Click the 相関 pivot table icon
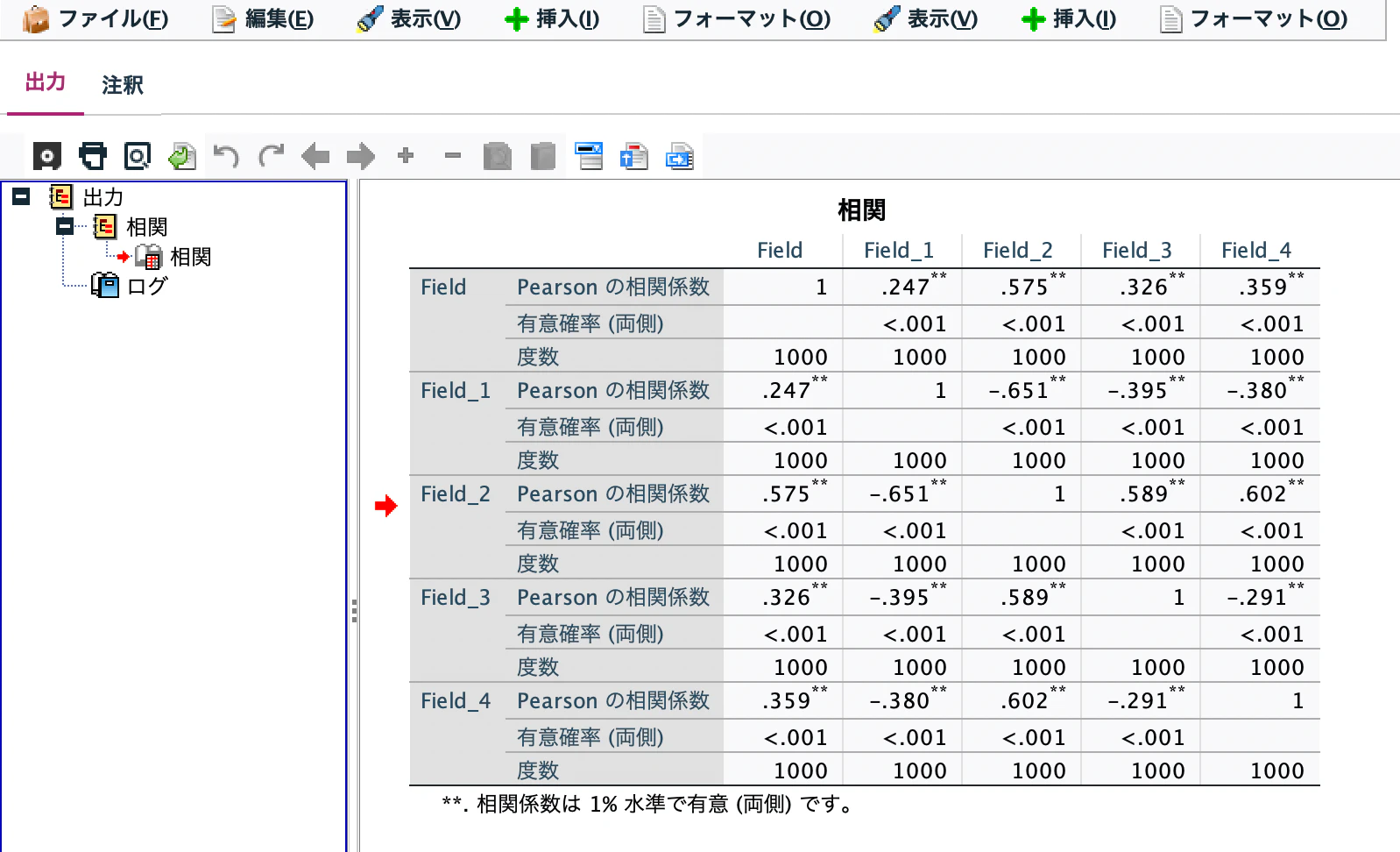1400x852 pixels. [149, 257]
